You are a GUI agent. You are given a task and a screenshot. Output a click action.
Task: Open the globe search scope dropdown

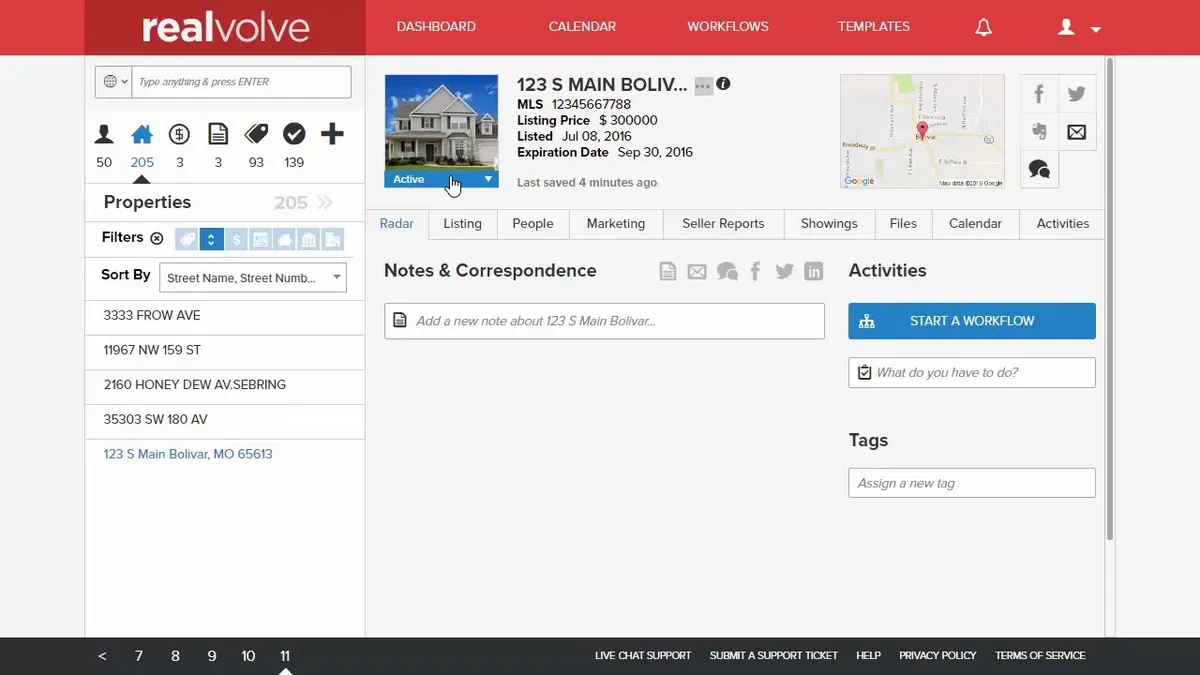115,82
